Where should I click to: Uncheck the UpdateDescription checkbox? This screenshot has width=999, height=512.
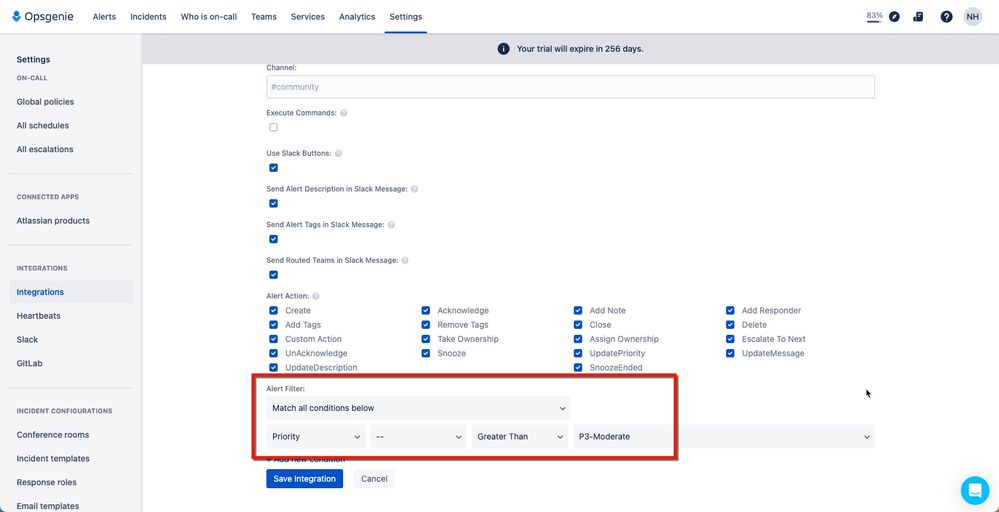pyautogui.click(x=273, y=368)
